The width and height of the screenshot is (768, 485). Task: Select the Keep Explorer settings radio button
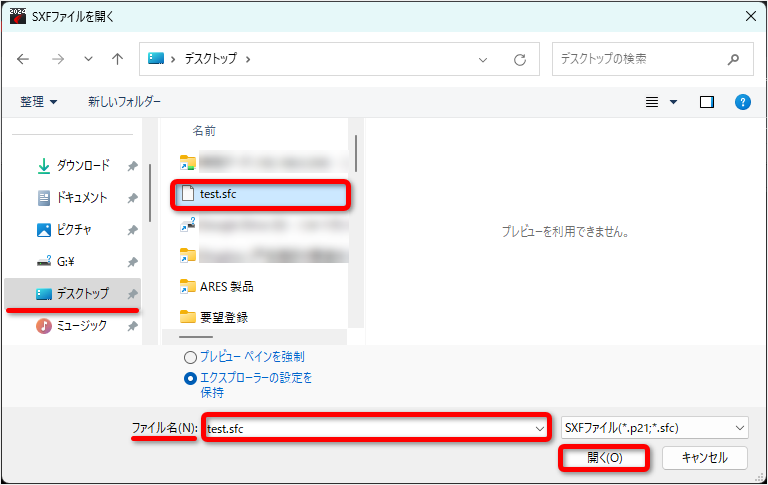click(190, 379)
